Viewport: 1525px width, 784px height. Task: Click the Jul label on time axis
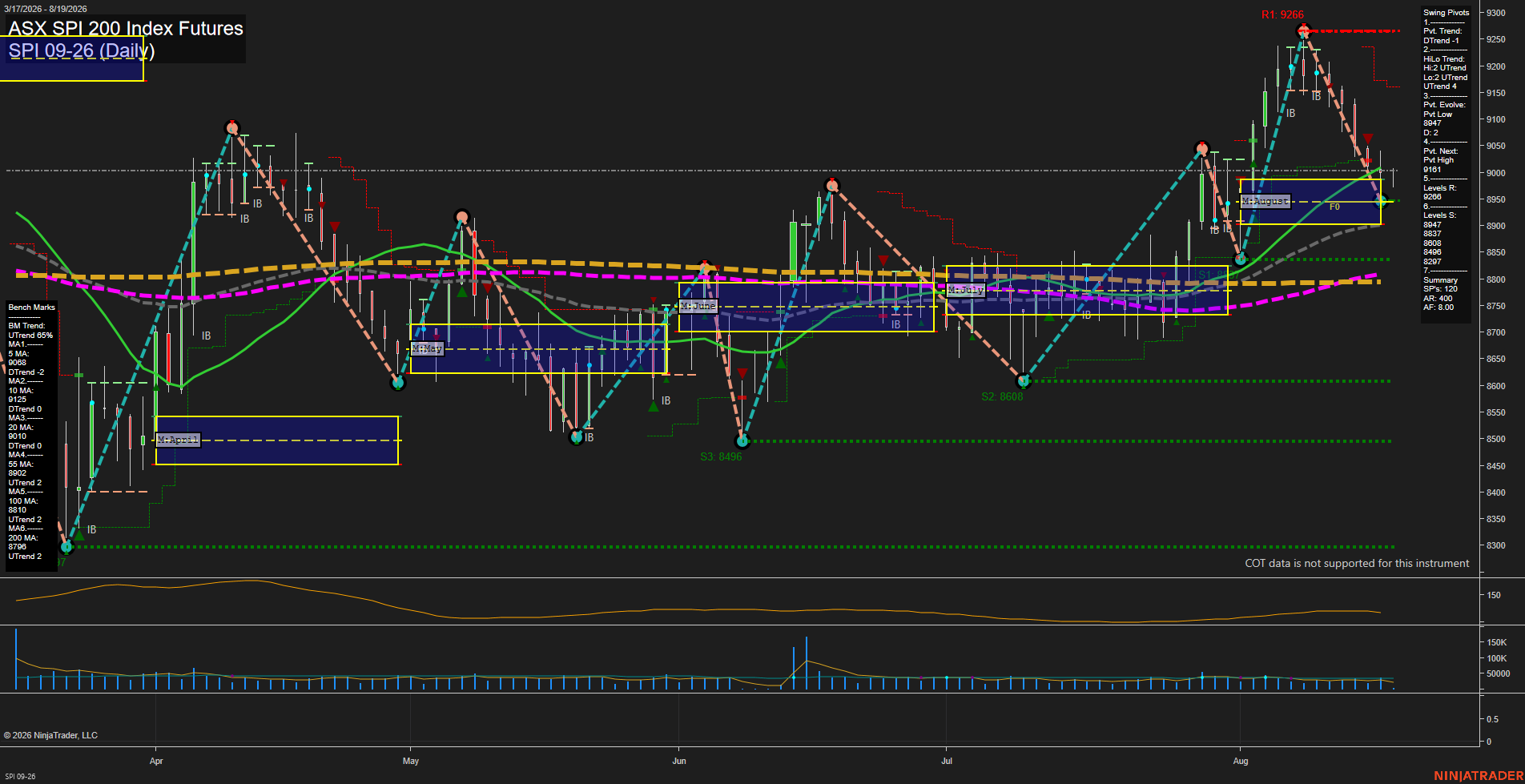pyautogui.click(x=947, y=761)
